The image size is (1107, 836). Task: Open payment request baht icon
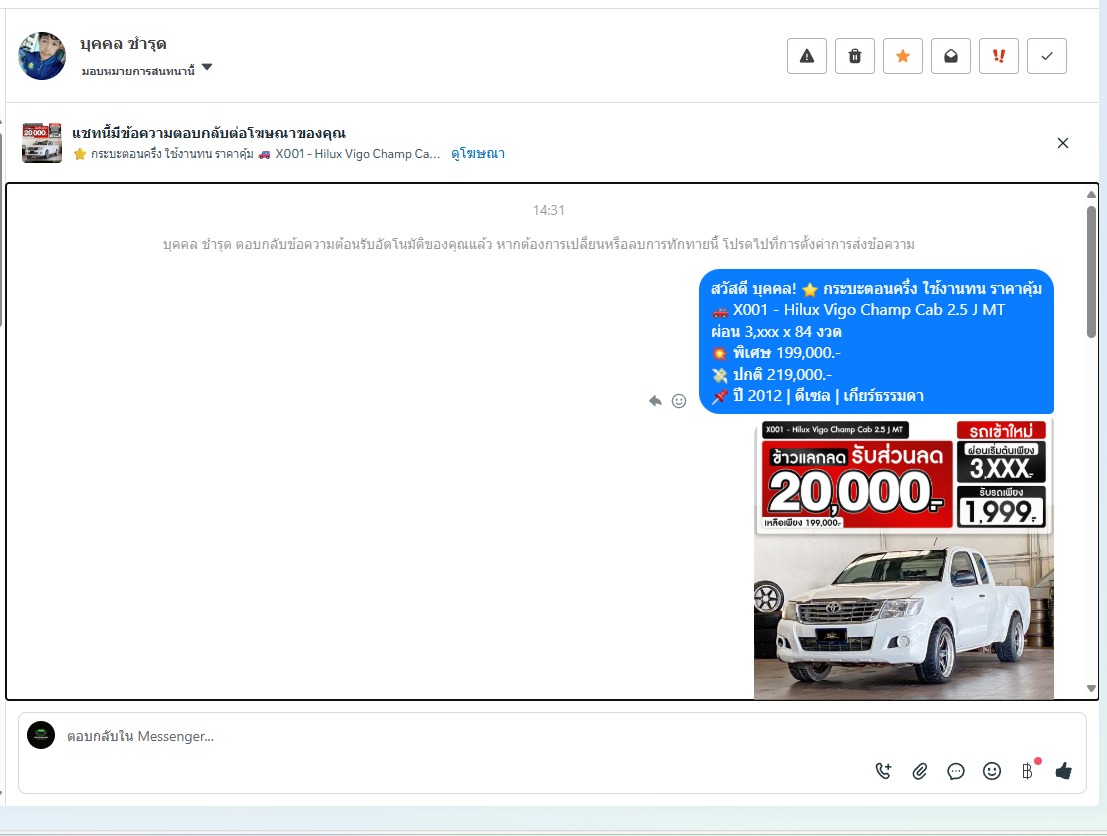(1028, 771)
